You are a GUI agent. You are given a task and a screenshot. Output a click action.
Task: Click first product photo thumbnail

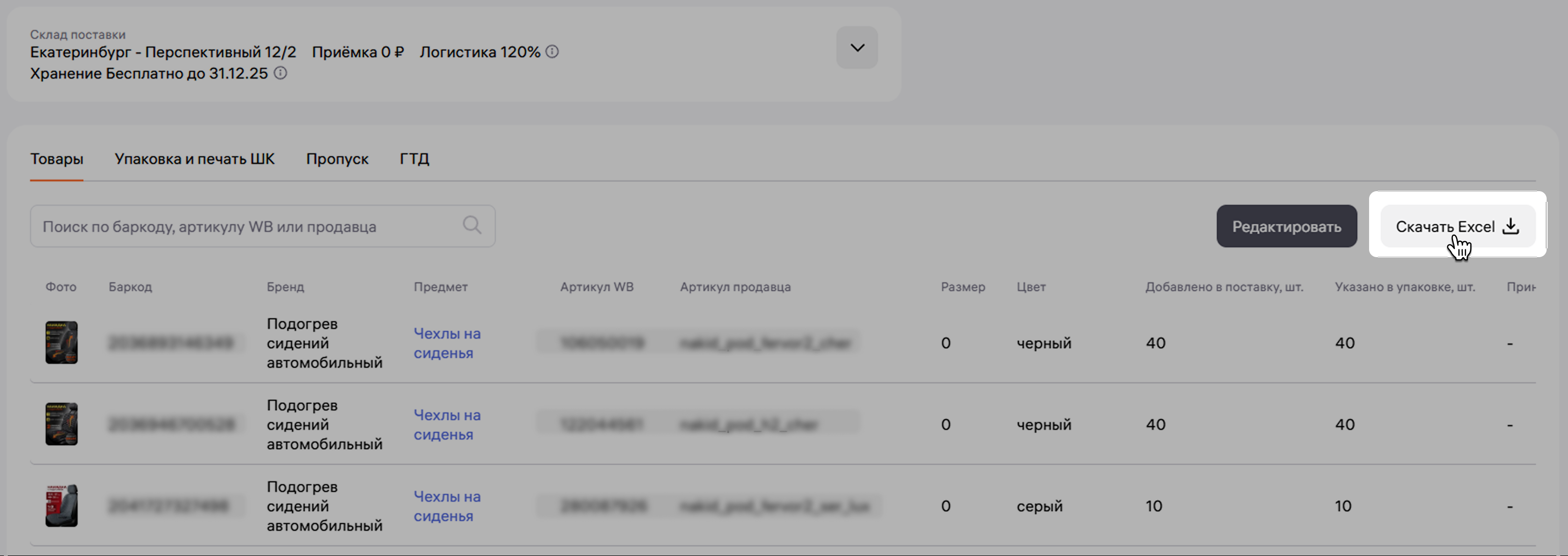point(62,342)
